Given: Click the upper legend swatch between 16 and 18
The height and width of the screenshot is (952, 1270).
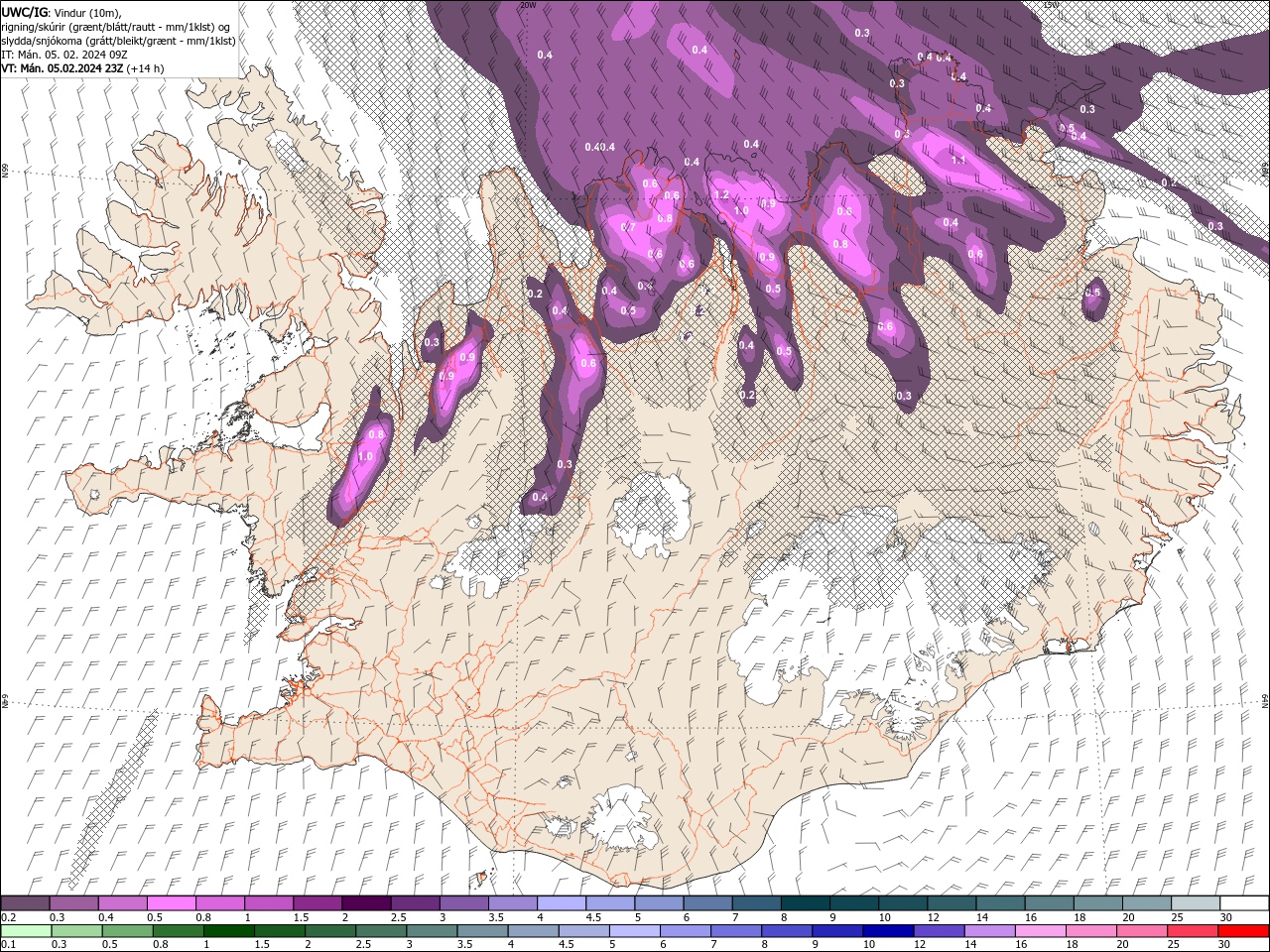Looking at the screenshot, I should [x=1048, y=903].
